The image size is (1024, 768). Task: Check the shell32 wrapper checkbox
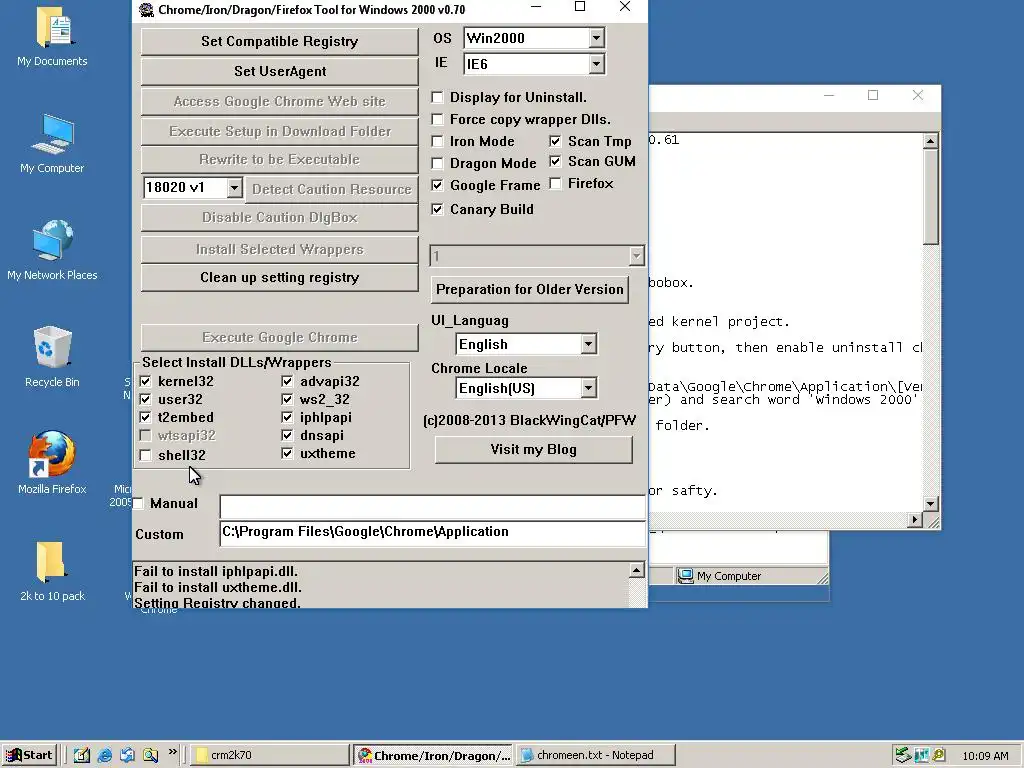[146, 455]
